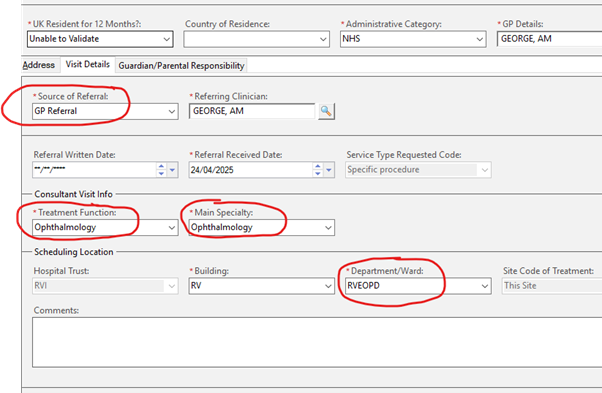Viewport: 602px width, 393px height.
Task: Click the Visit Details tab
Action: coord(88,64)
